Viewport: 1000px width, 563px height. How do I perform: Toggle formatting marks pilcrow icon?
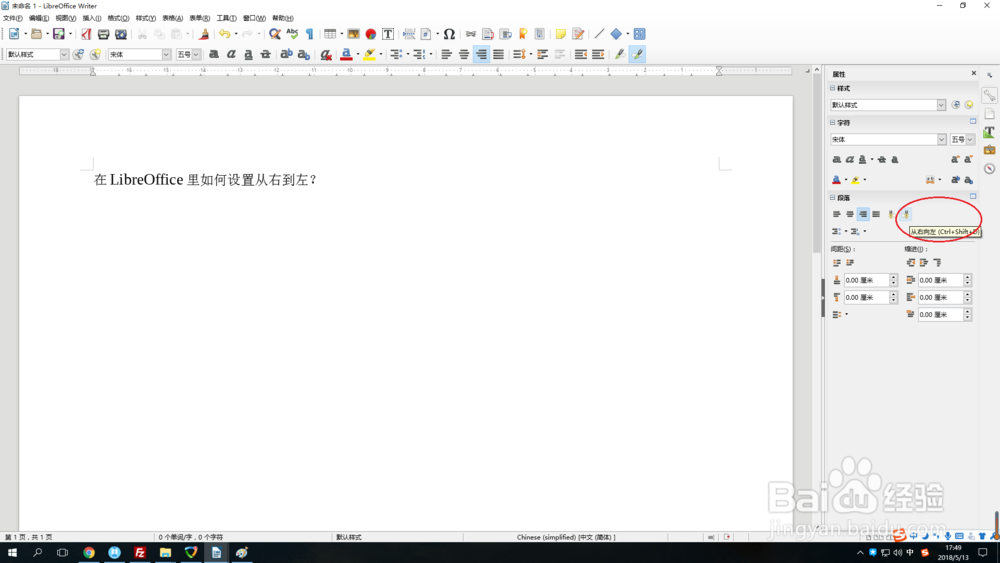[309, 34]
